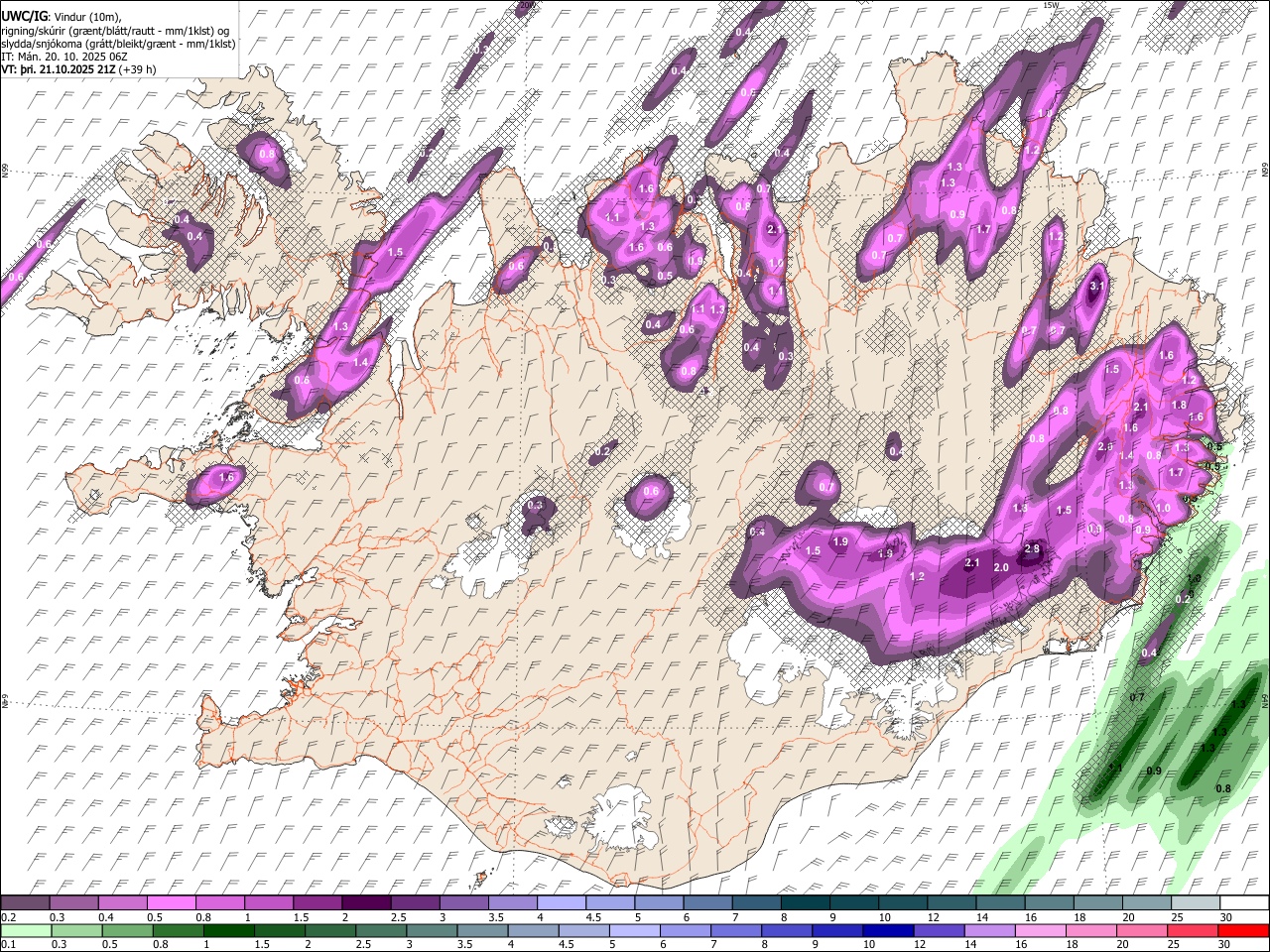Pick the dark purple 0.2 snow legend swatch
The height and width of the screenshot is (952, 1270).
point(25,903)
